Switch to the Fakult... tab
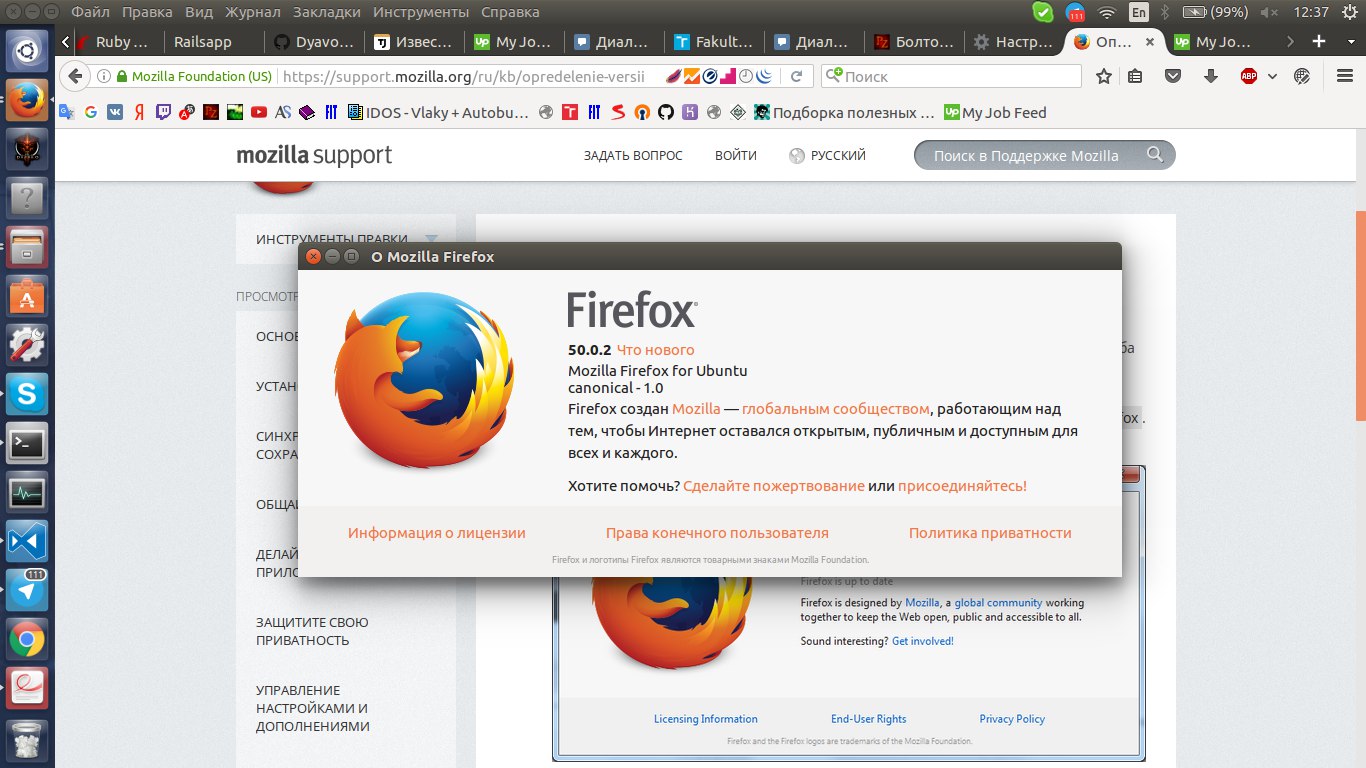Viewport: 1366px width, 768px height. click(714, 42)
